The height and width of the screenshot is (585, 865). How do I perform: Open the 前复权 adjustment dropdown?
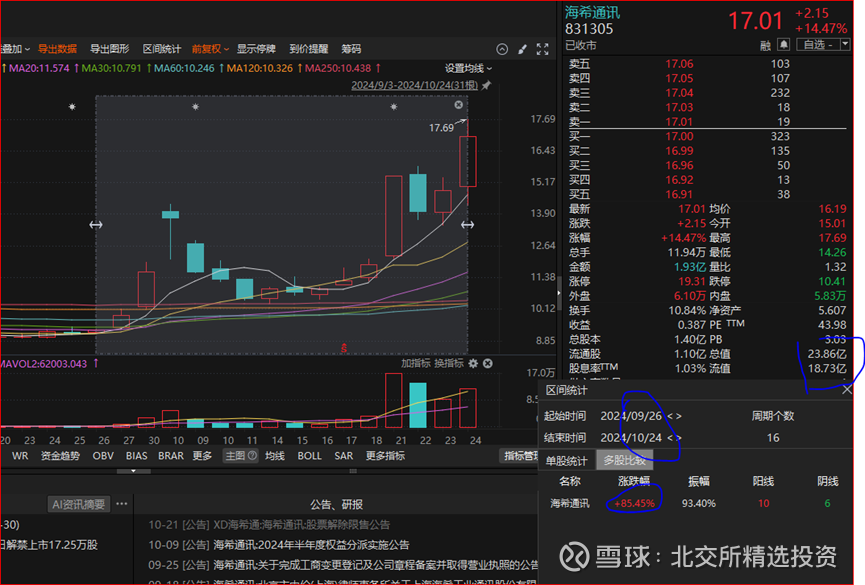[x=210, y=49]
